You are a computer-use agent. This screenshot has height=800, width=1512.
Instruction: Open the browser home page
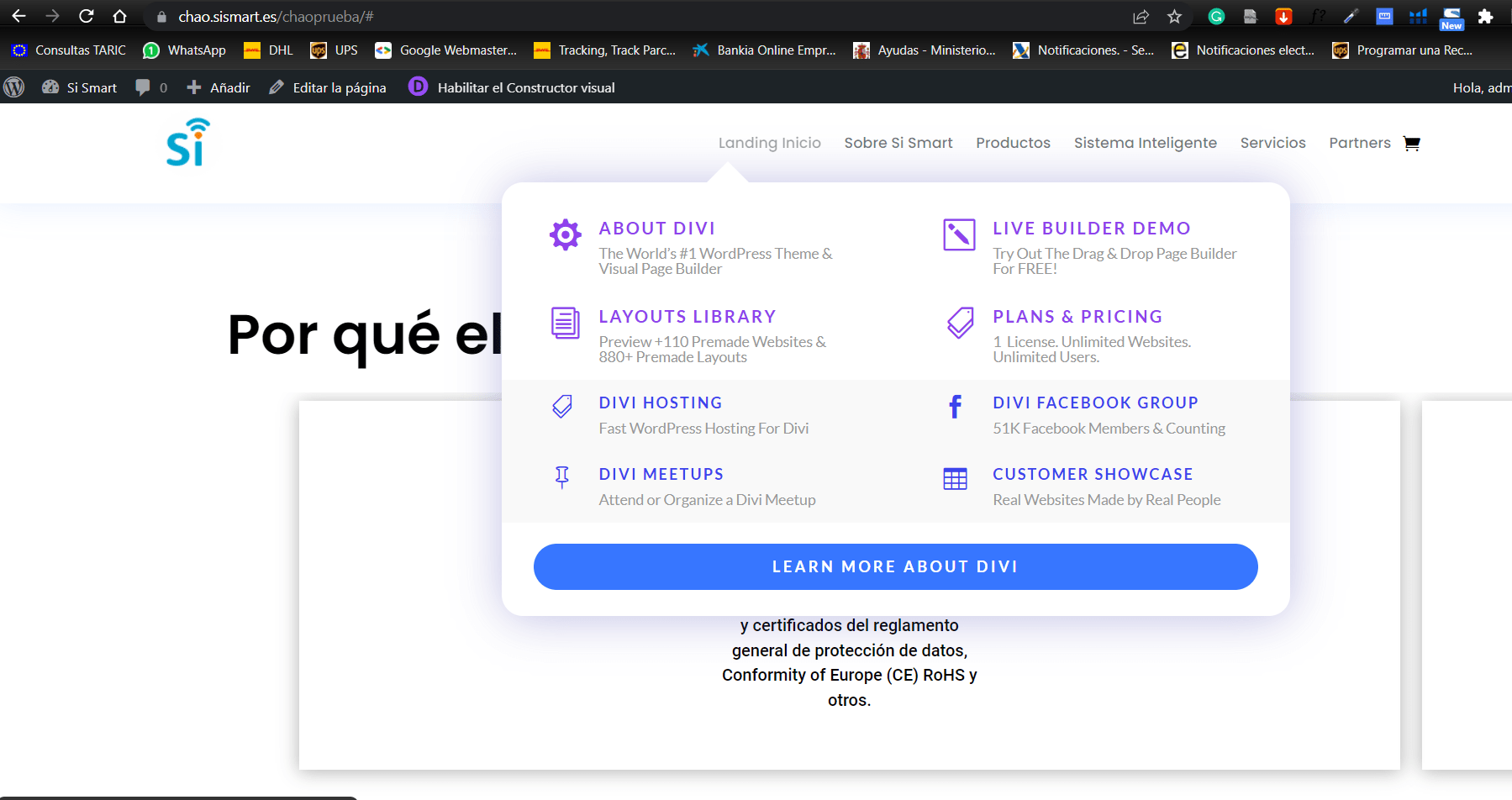(119, 16)
